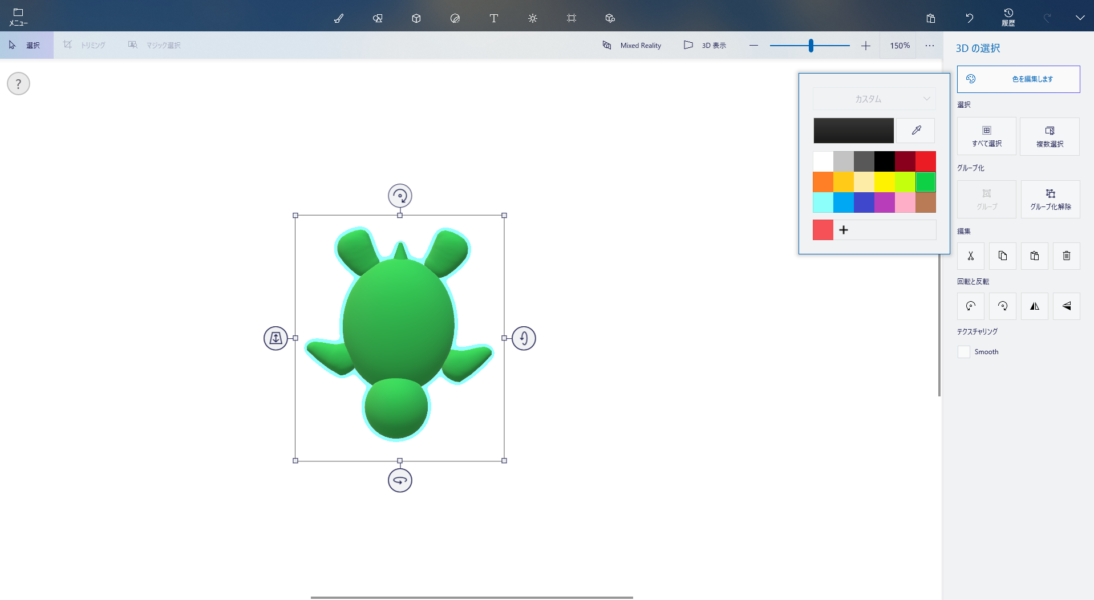Copy the selection in edit panel
Screen dimensions: 1094x600
(1003, 256)
